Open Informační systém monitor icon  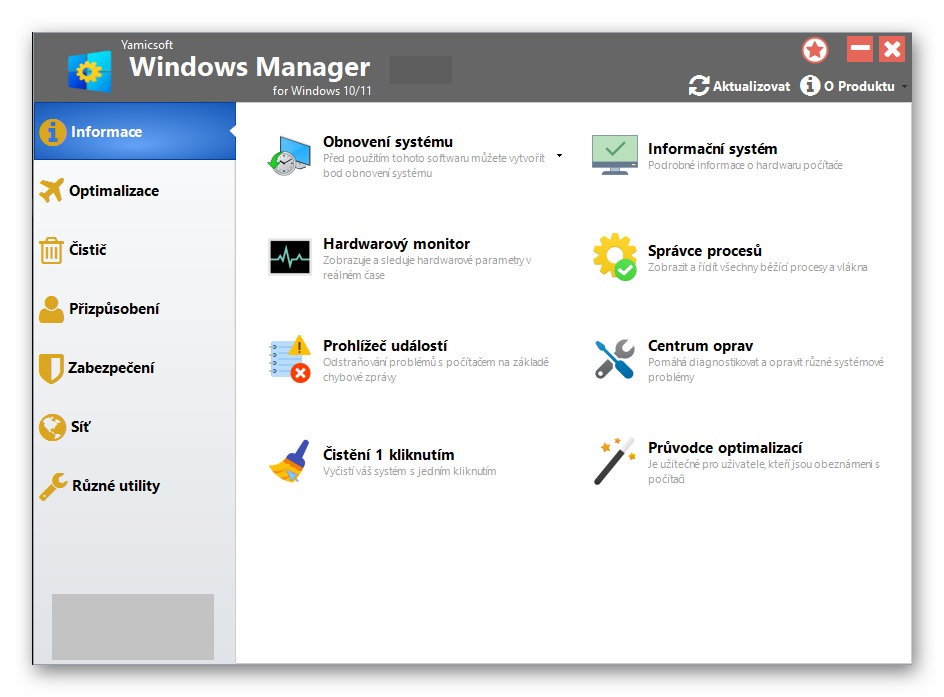[x=615, y=155]
